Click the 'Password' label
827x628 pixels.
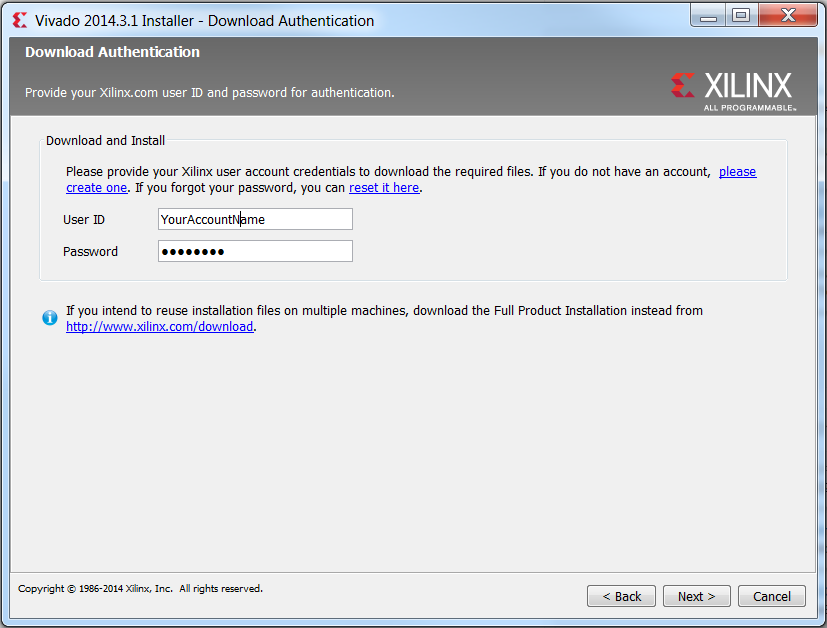90,252
